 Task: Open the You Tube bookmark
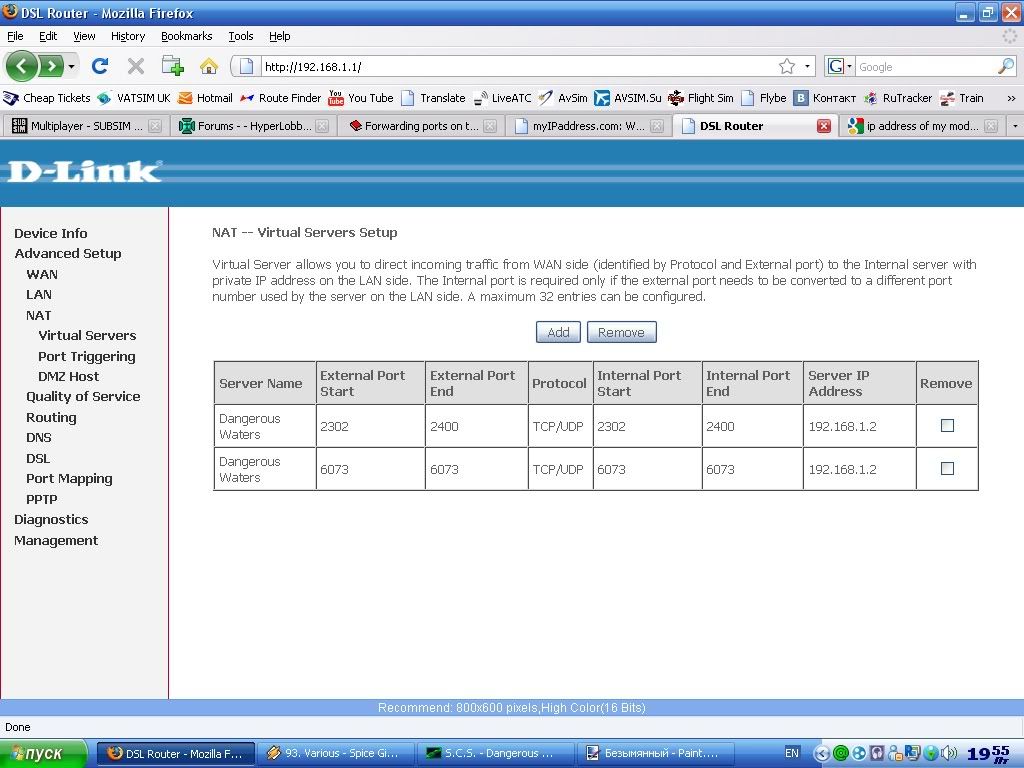point(361,98)
